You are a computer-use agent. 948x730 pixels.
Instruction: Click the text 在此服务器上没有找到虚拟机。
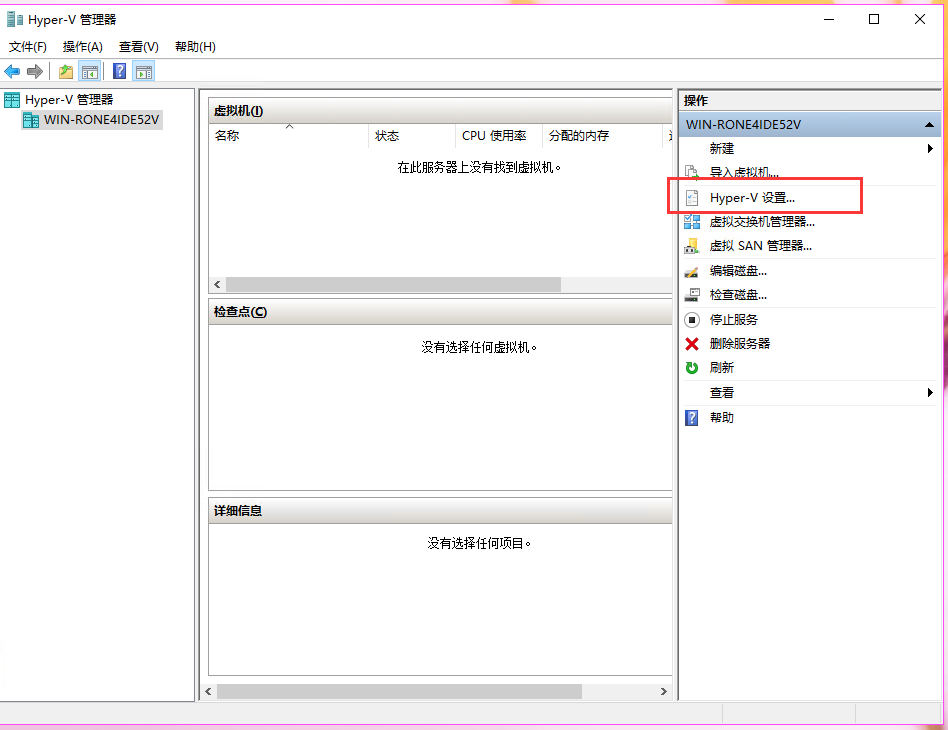point(479,168)
